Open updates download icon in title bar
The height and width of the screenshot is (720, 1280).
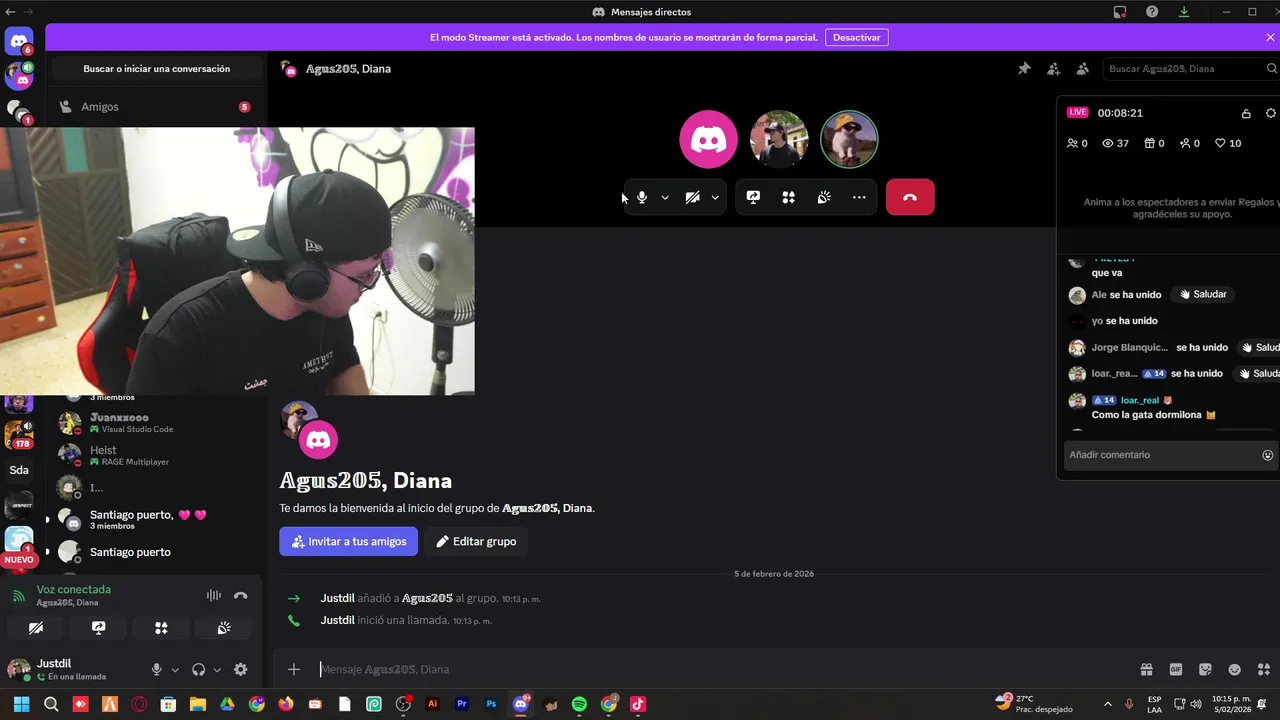(1184, 12)
